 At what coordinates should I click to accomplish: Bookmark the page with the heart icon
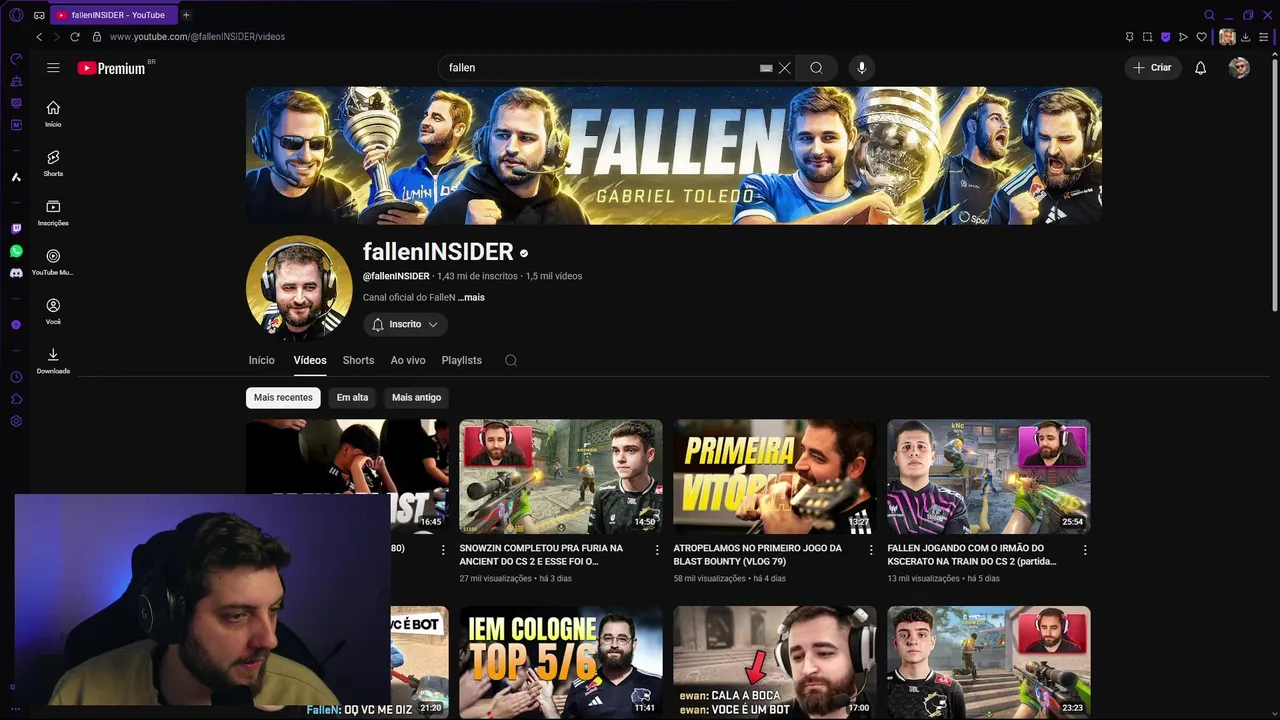click(x=1202, y=37)
